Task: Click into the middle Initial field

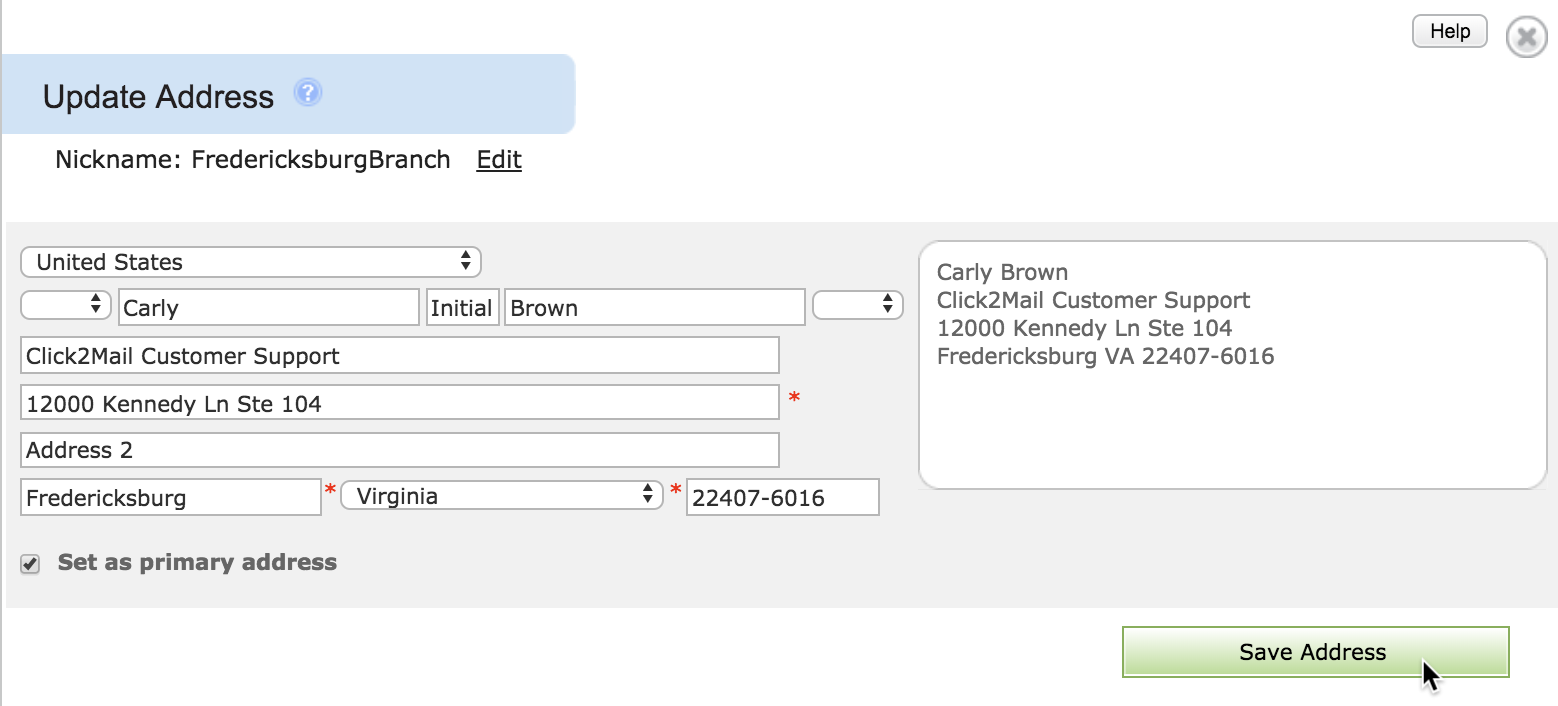Action: 461,308
